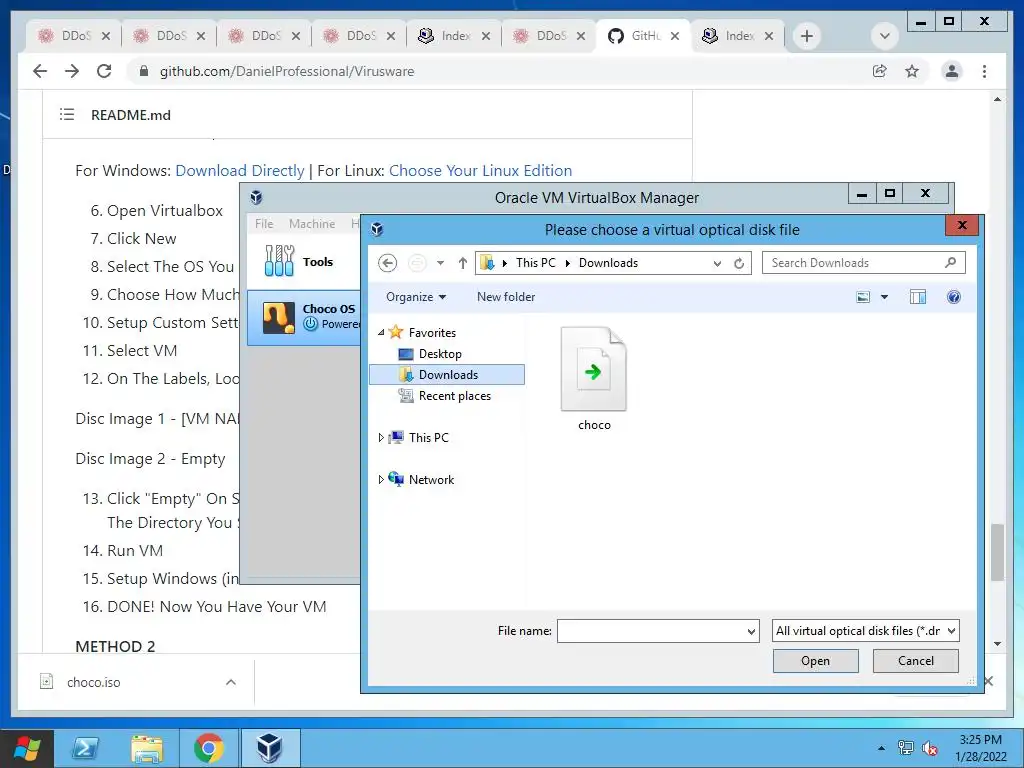Image resolution: width=1024 pixels, height=768 pixels.
Task: Click the Back arrow in file dialog
Action: (x=387, y=263)
